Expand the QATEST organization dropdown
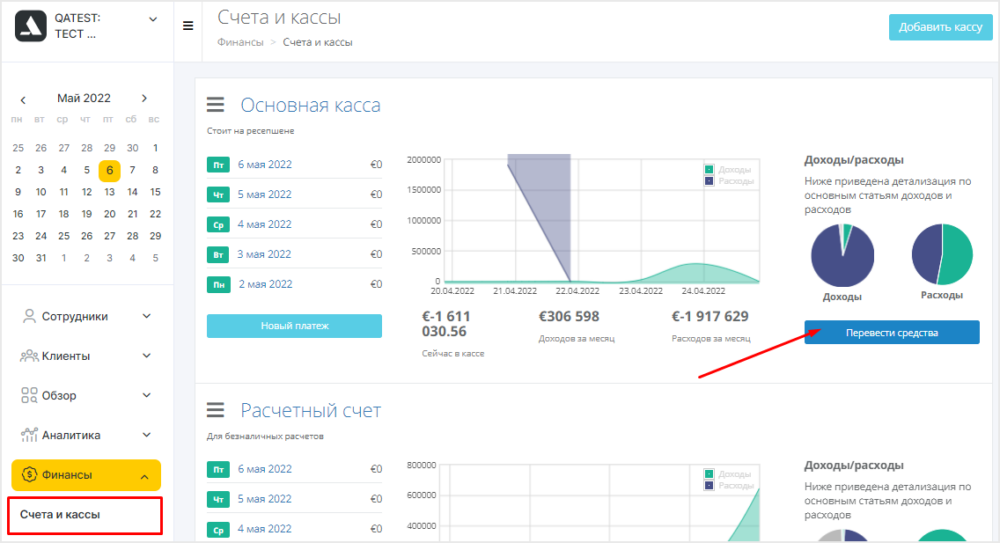The width and height of the screenshot is (1000, 543). pos(153,20)
